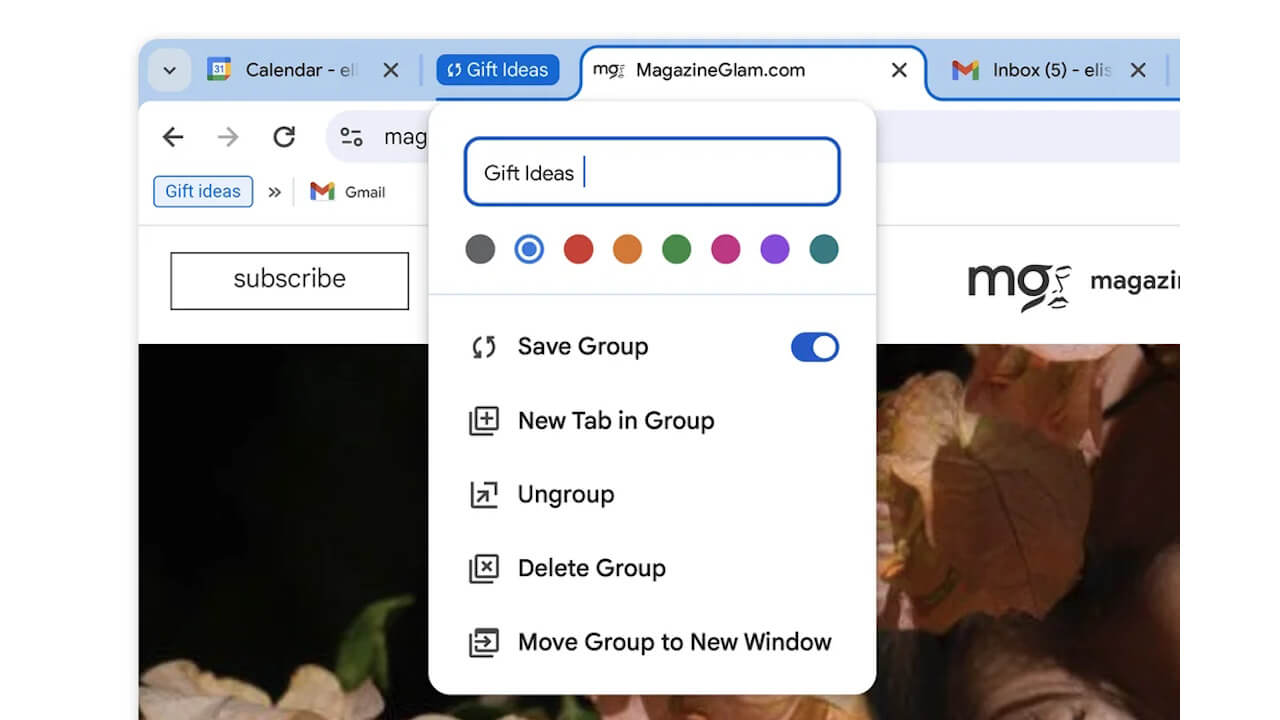Open the tab search dropdown arrow
This screenshot has height=720, width=1280.
tap(168, 70)
